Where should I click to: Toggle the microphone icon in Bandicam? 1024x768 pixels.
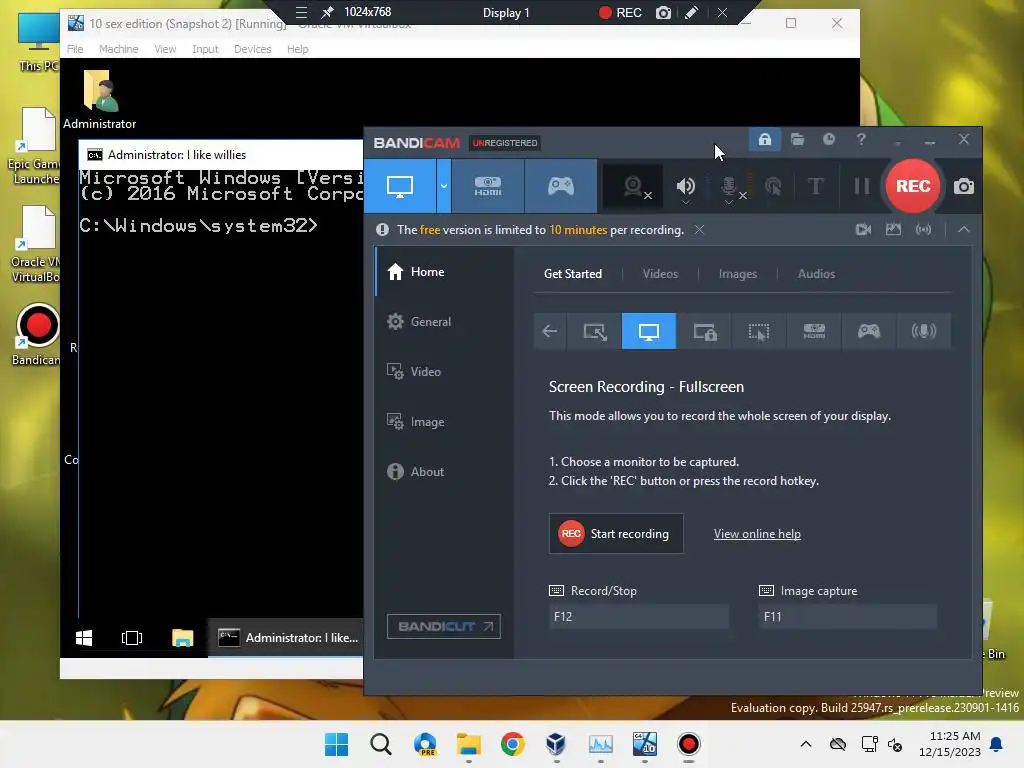point(729,187)
